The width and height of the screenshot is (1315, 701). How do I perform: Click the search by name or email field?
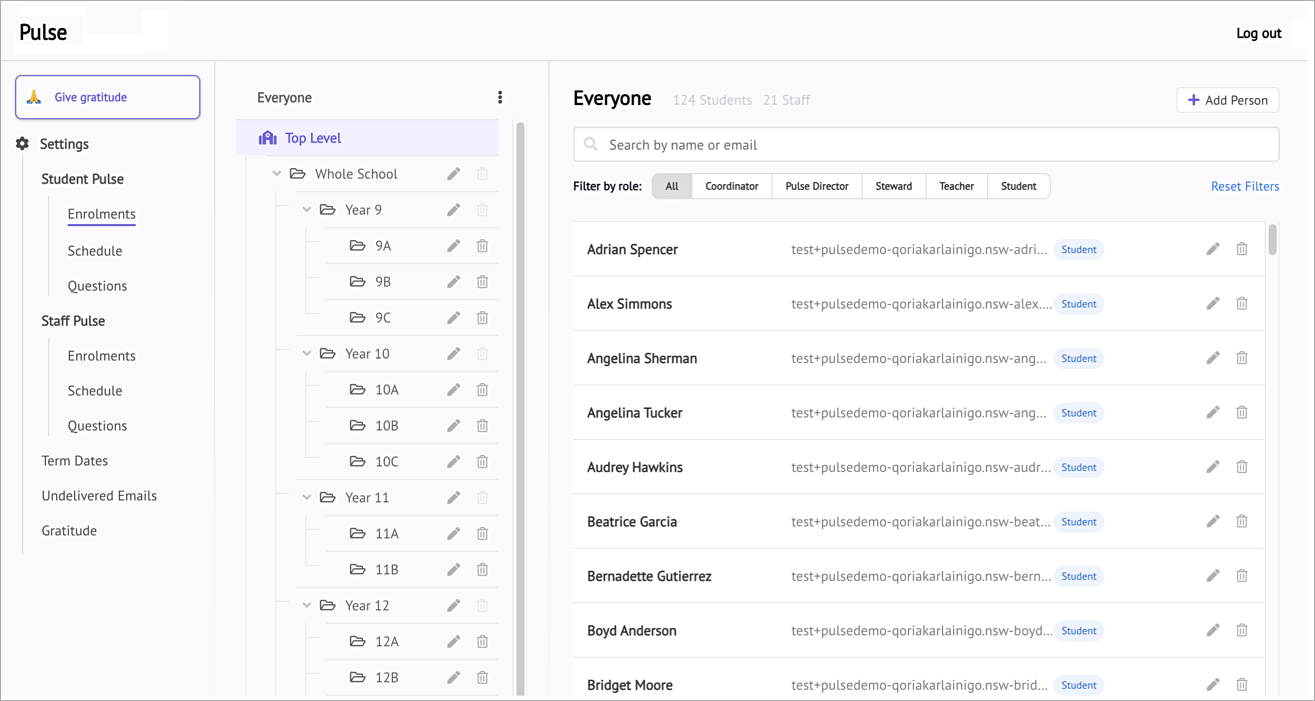(925, 145)
